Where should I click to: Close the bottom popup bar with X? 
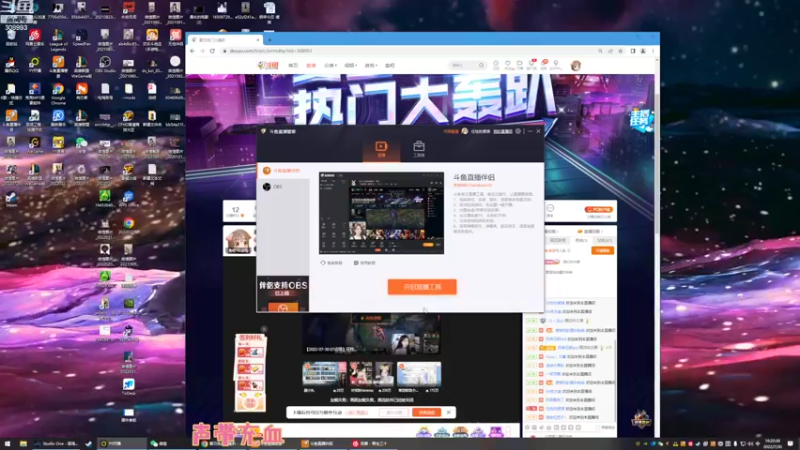(448, 412)
